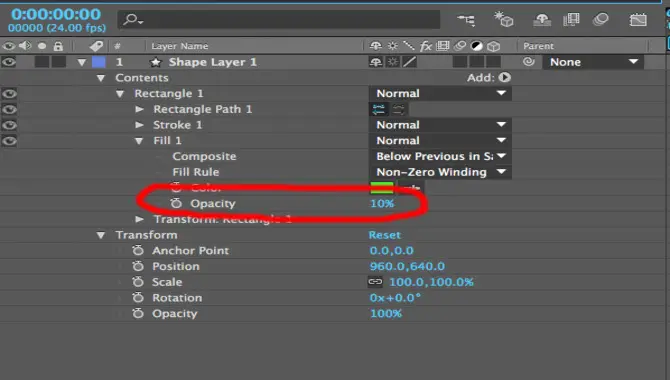Click the Adjustment Layer column header icon
This screenshot has width=670, height=380.
coord(476,46)
